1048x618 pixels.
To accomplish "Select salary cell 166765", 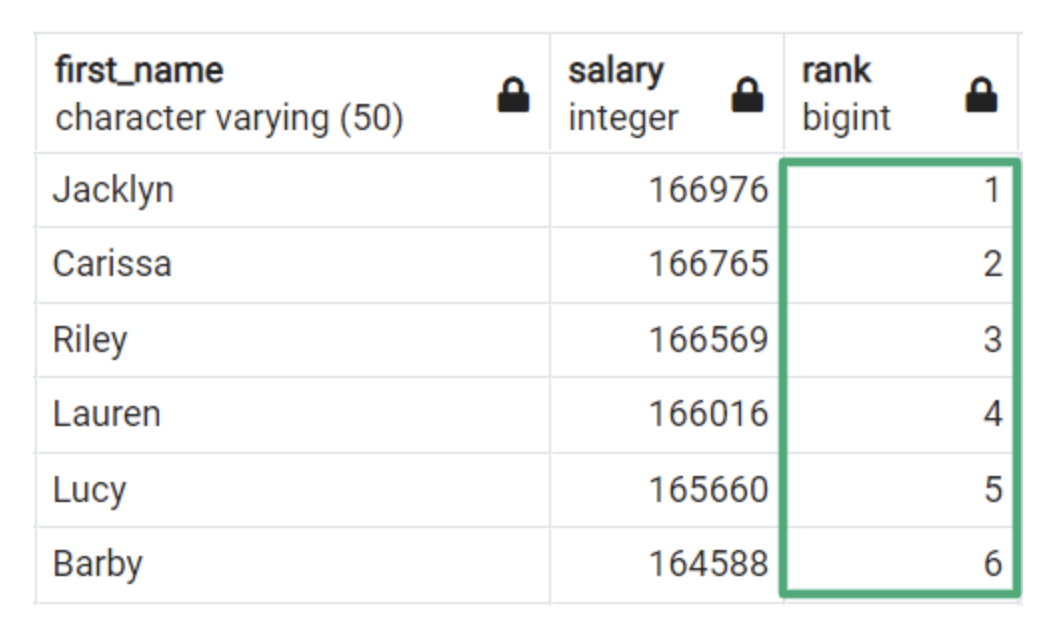I will coord(709,264).
